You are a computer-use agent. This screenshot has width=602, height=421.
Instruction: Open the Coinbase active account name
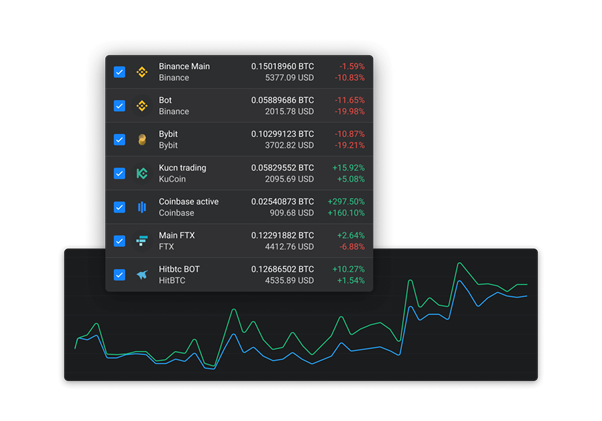coord(188,202)
